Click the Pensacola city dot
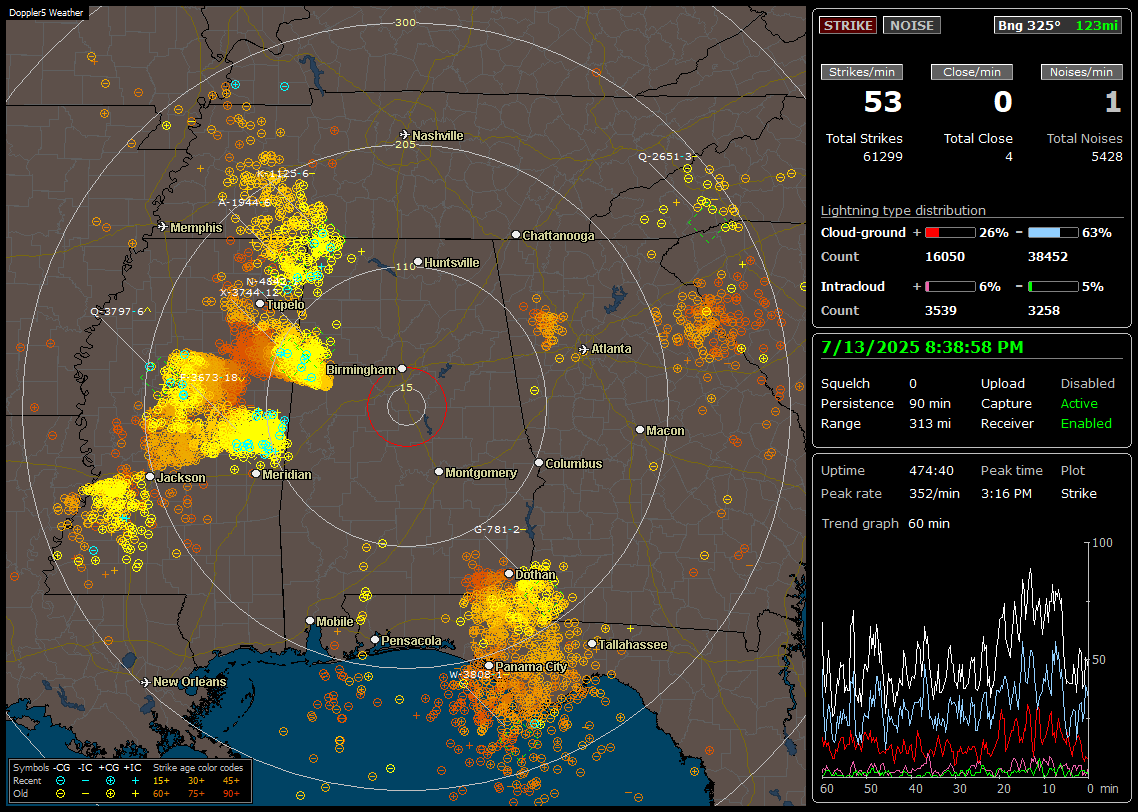The height and width of the screenshot is (812, 1138). (x=374, y=639)
